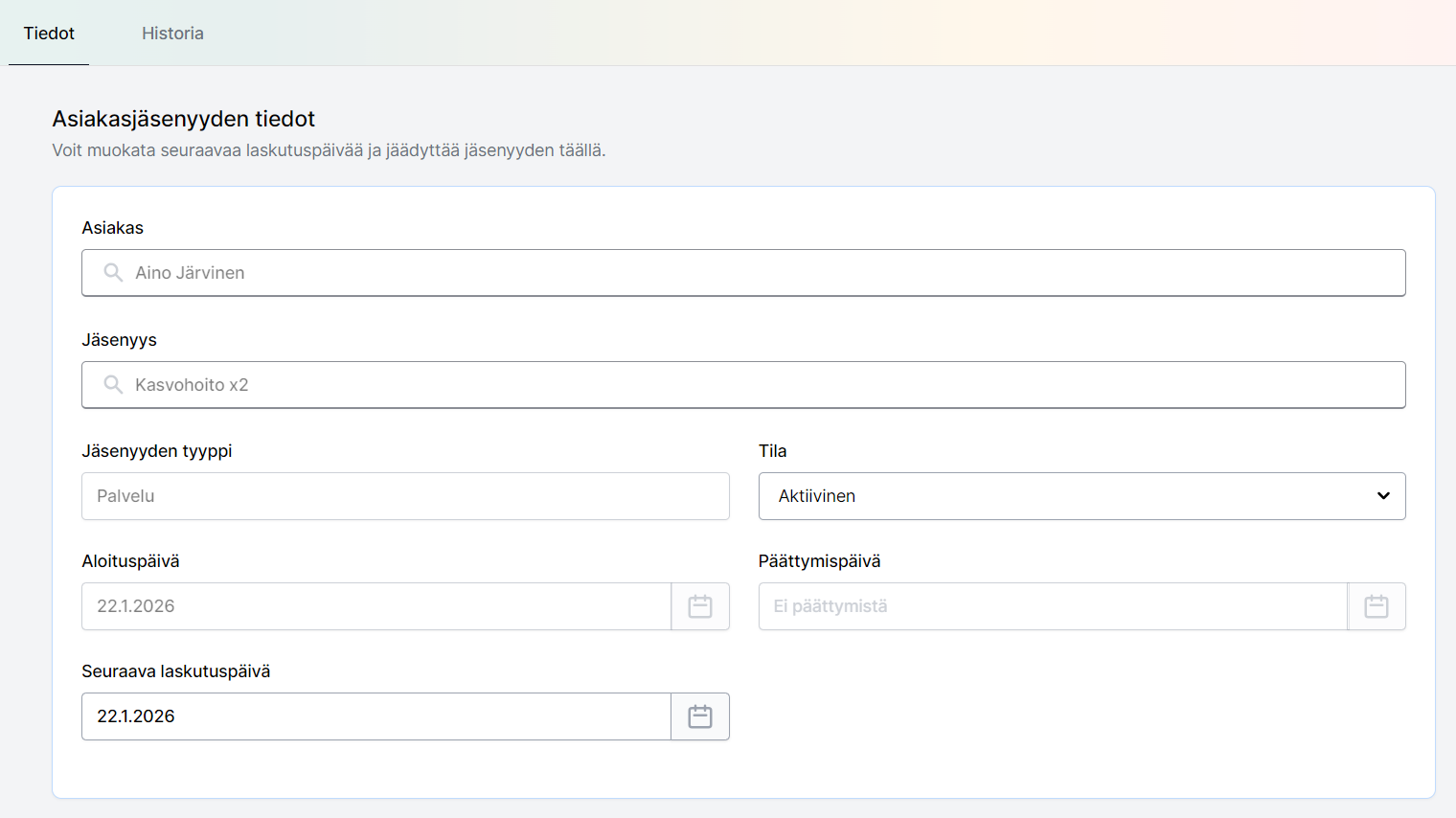Click the Aktiivinen status value
The image size is (1456, 818).
[817, 496]
